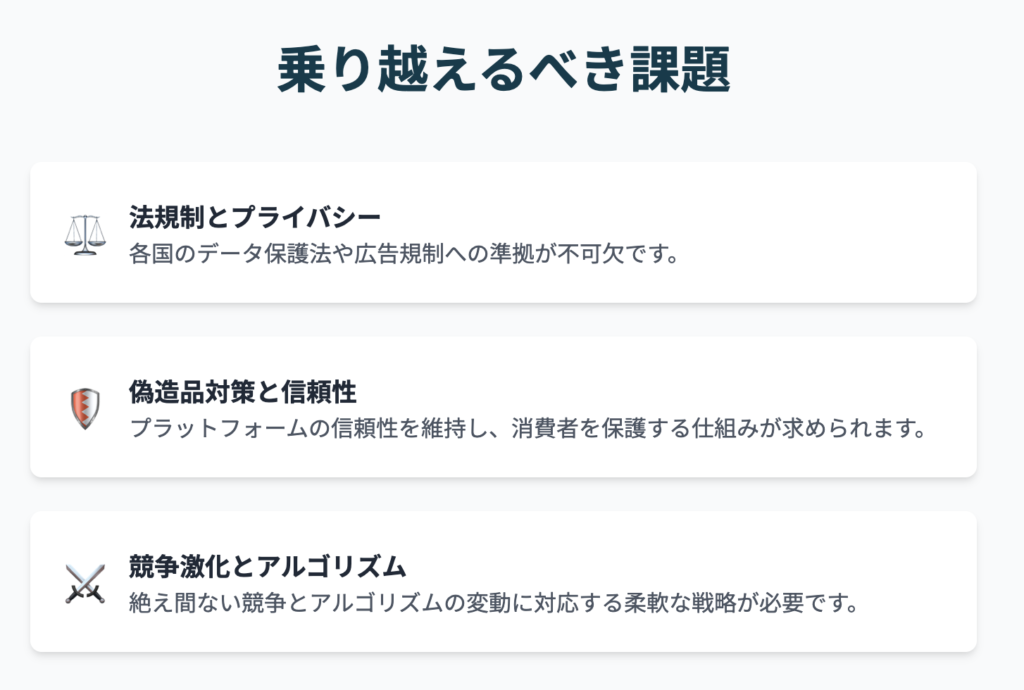Click the balance scales icon
This screenshot has height=690, width=1024.
[85, 234]
